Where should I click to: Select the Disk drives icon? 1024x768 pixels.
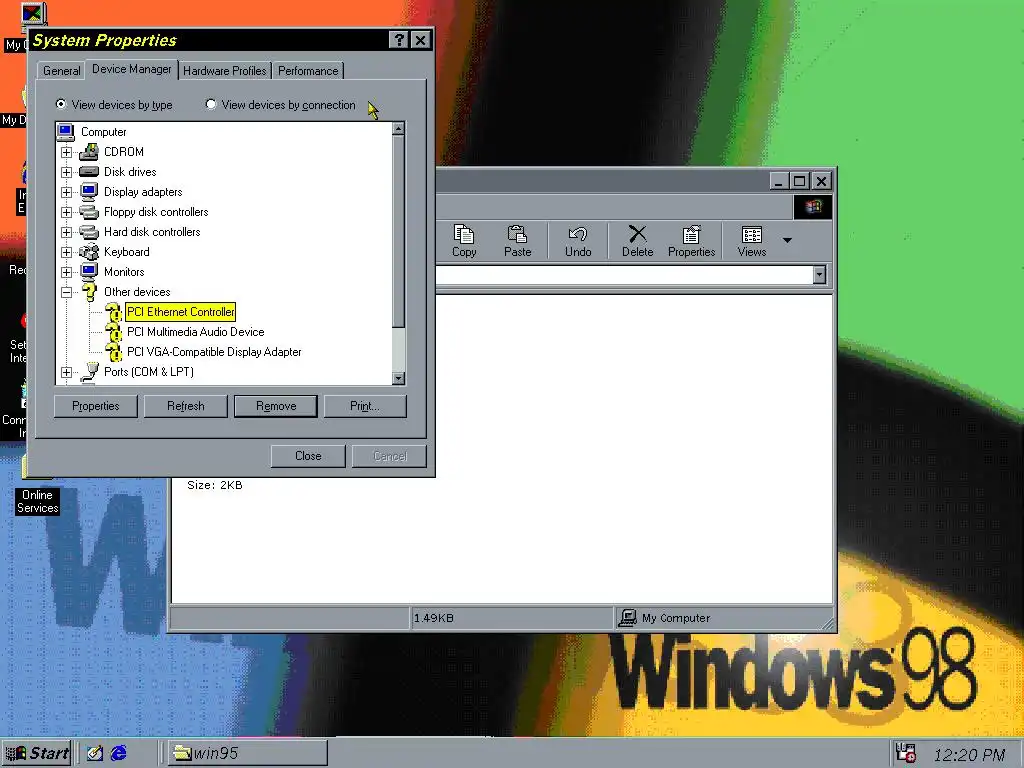[89, 172]
